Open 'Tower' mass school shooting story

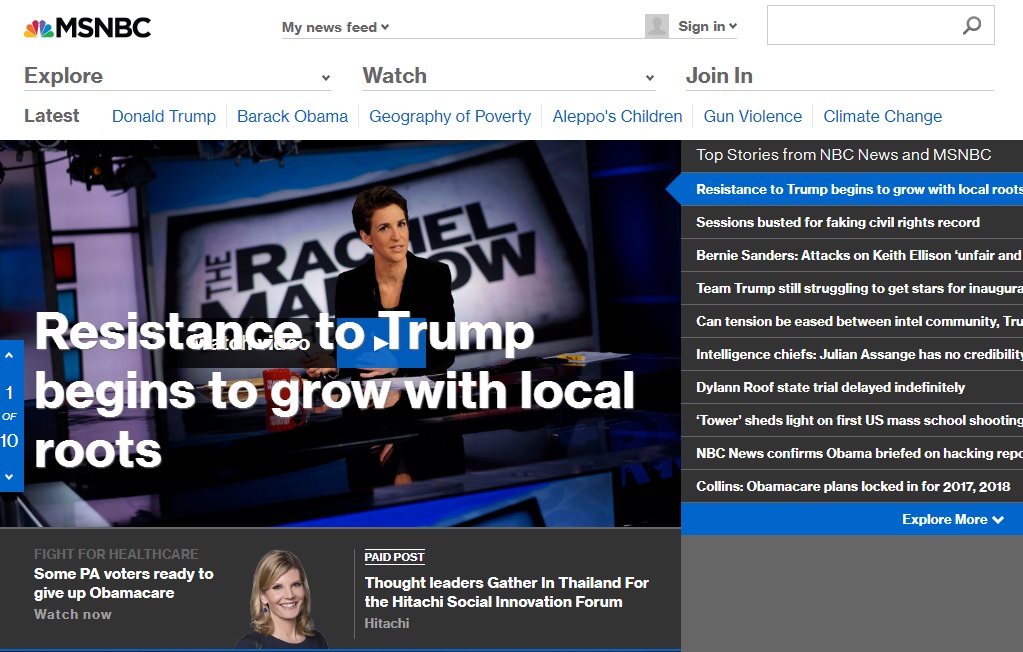[852, 420]
